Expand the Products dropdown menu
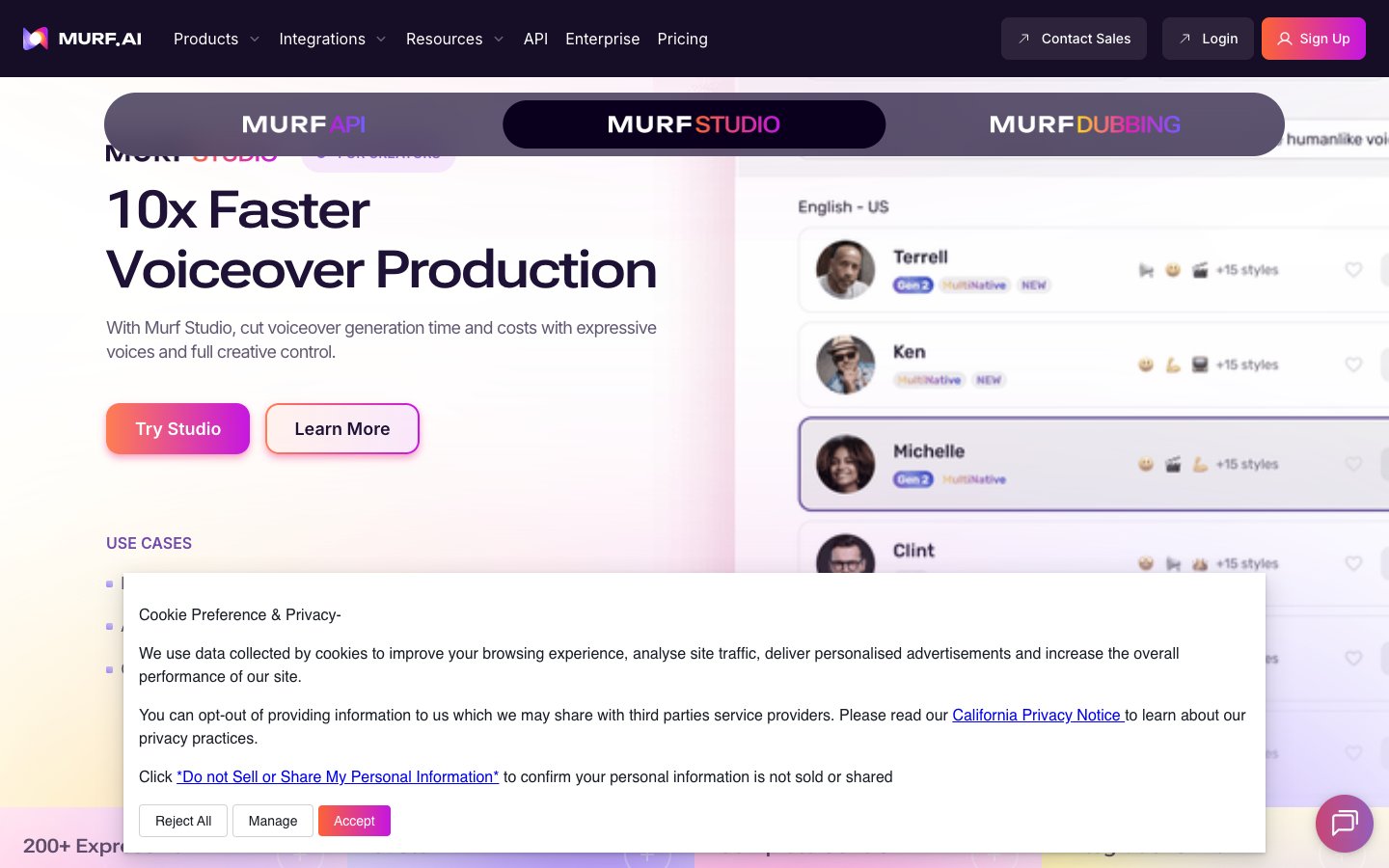Screen dimensions: 1389x868 pyautogui.click(x=216, y=39)
